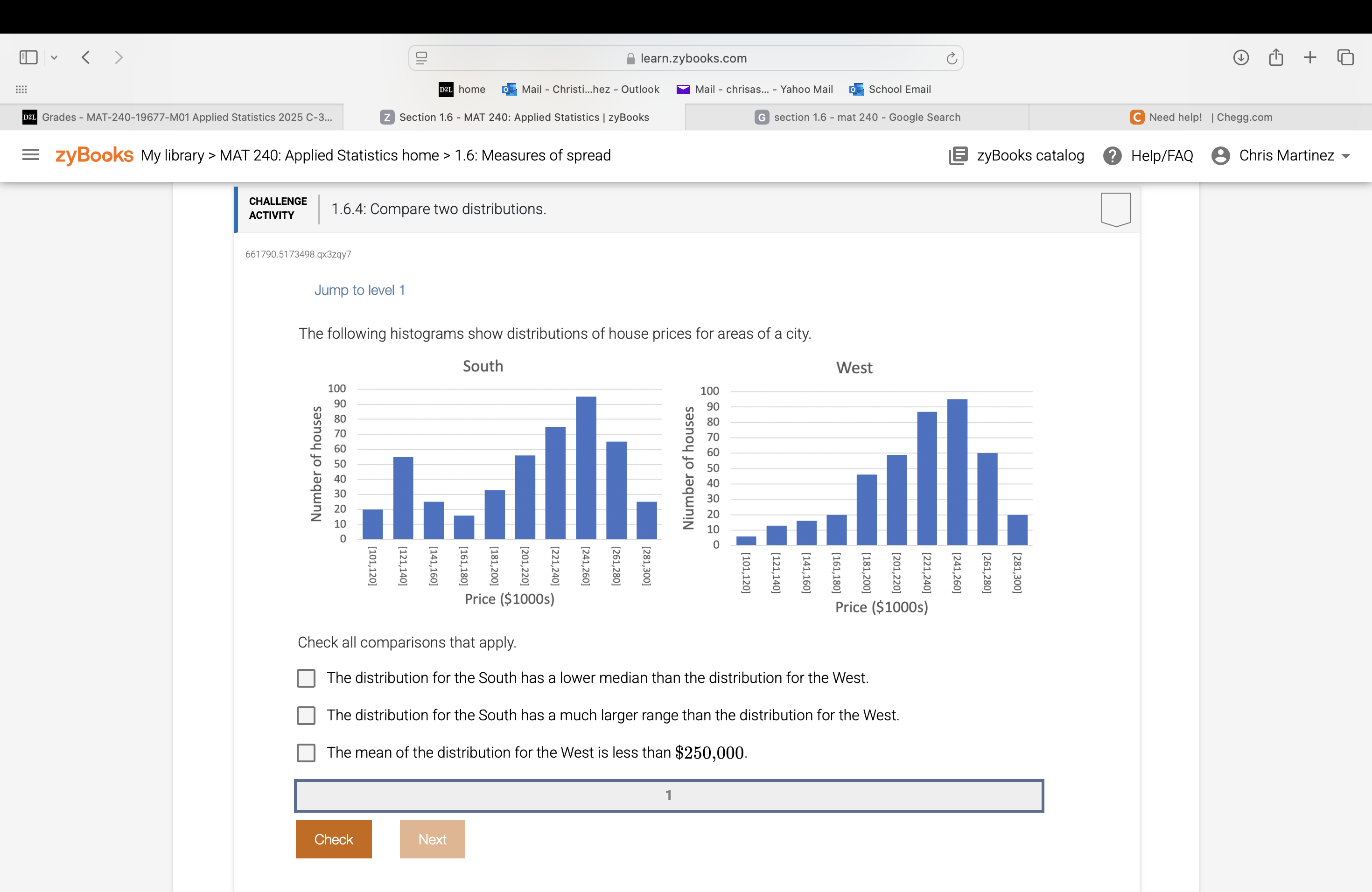Viewport: 1372px width, 892px height.
Task: Switch to the Chegg.com Need help tab
Action: click(x=1201, y=117)
